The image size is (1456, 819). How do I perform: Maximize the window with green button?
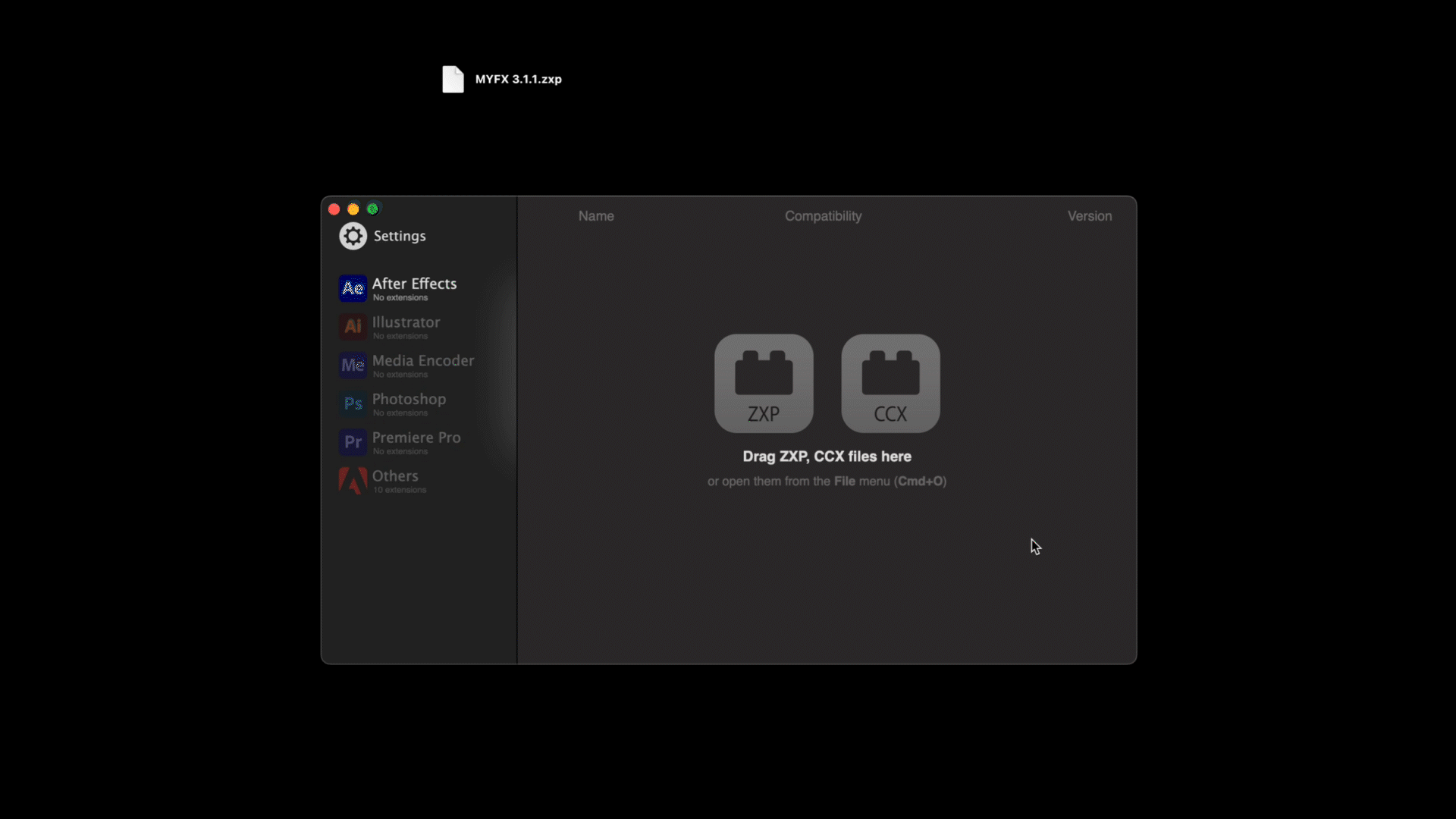(x=372, y=209)
